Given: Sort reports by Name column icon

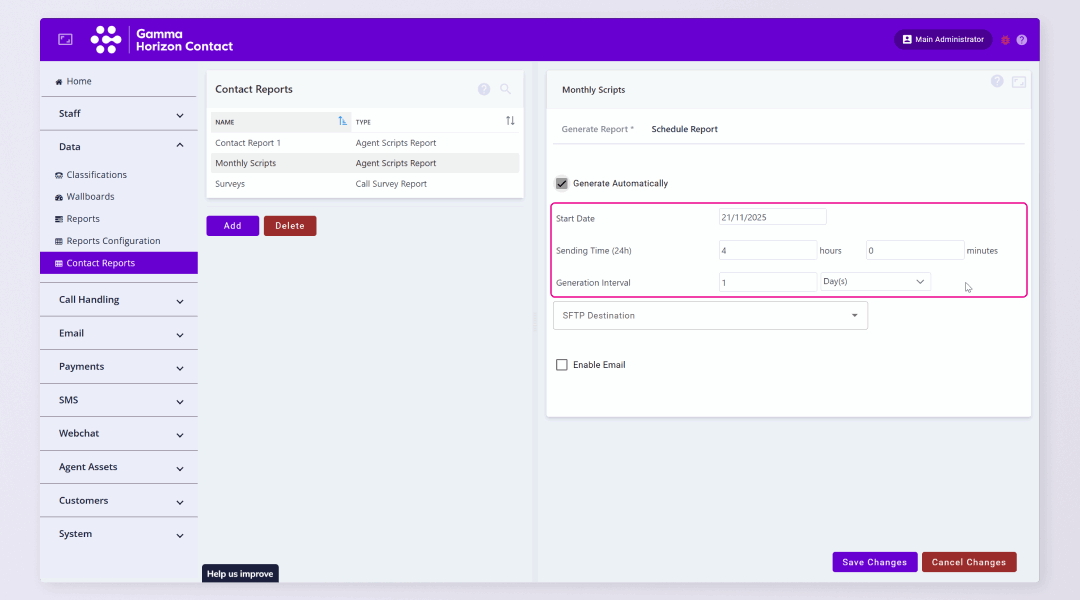Looking at the screenshot, I should click(342, 121).
